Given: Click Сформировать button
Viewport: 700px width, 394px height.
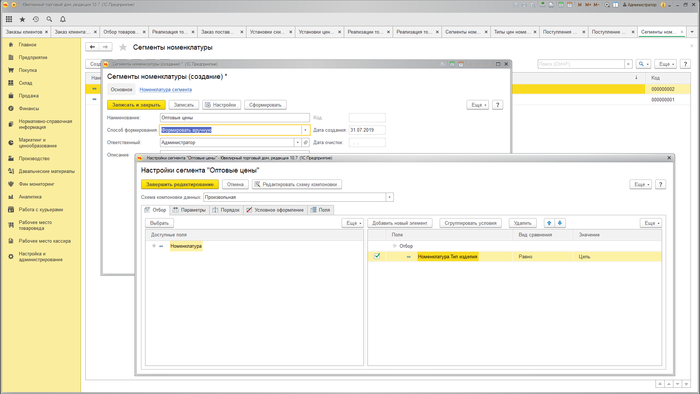Looking at the screenshot, I should [265, 105].
